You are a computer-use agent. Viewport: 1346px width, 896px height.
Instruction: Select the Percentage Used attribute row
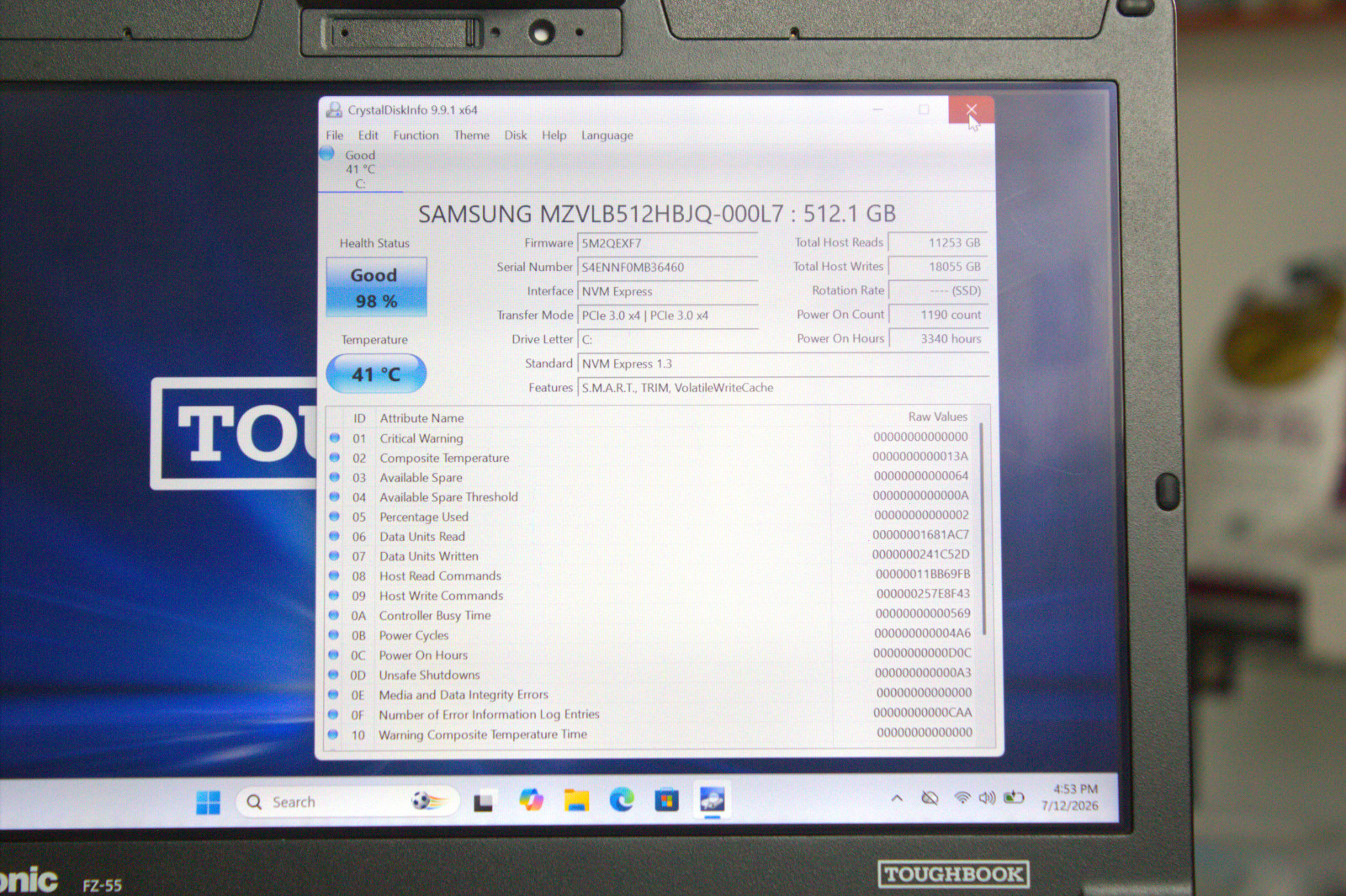(651, 517)
